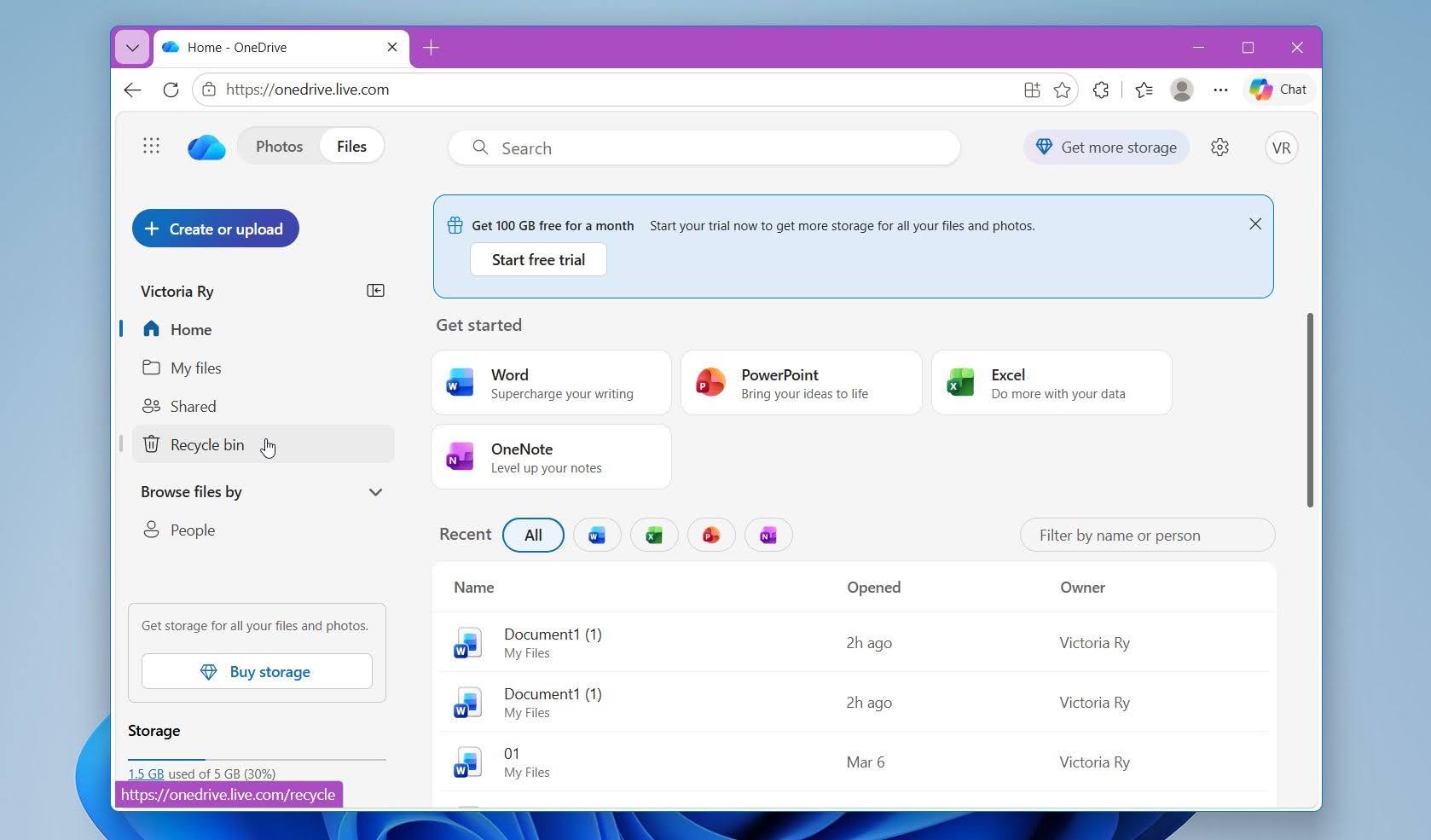Viewport: 1431px width, 840px height.
Task: Filter recent files by Word icon
Action: click(x=597, y=535)
